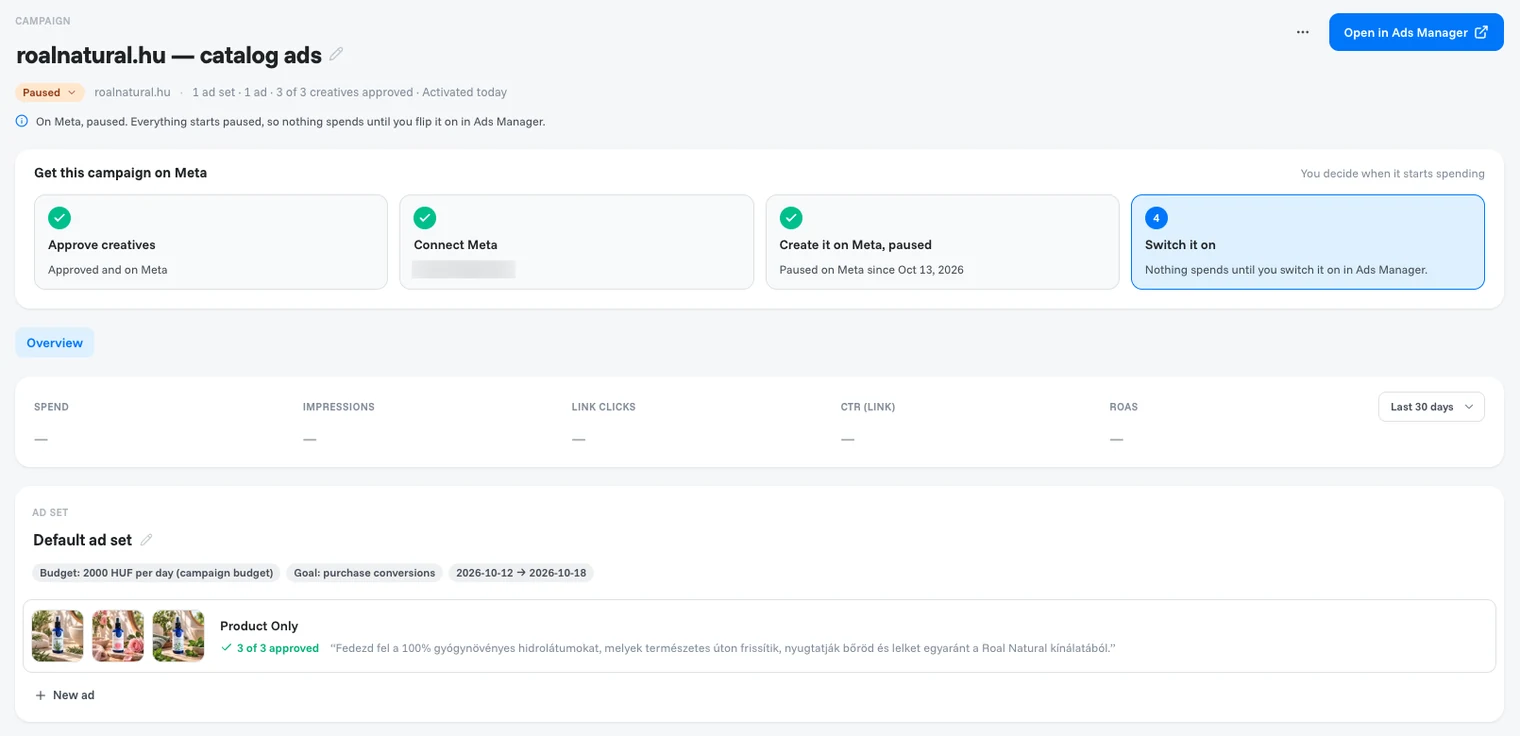Viewport: 1520px width, 736px height.
Task: Click green checkmark on Approve creatives
Action: pos(59,218)
